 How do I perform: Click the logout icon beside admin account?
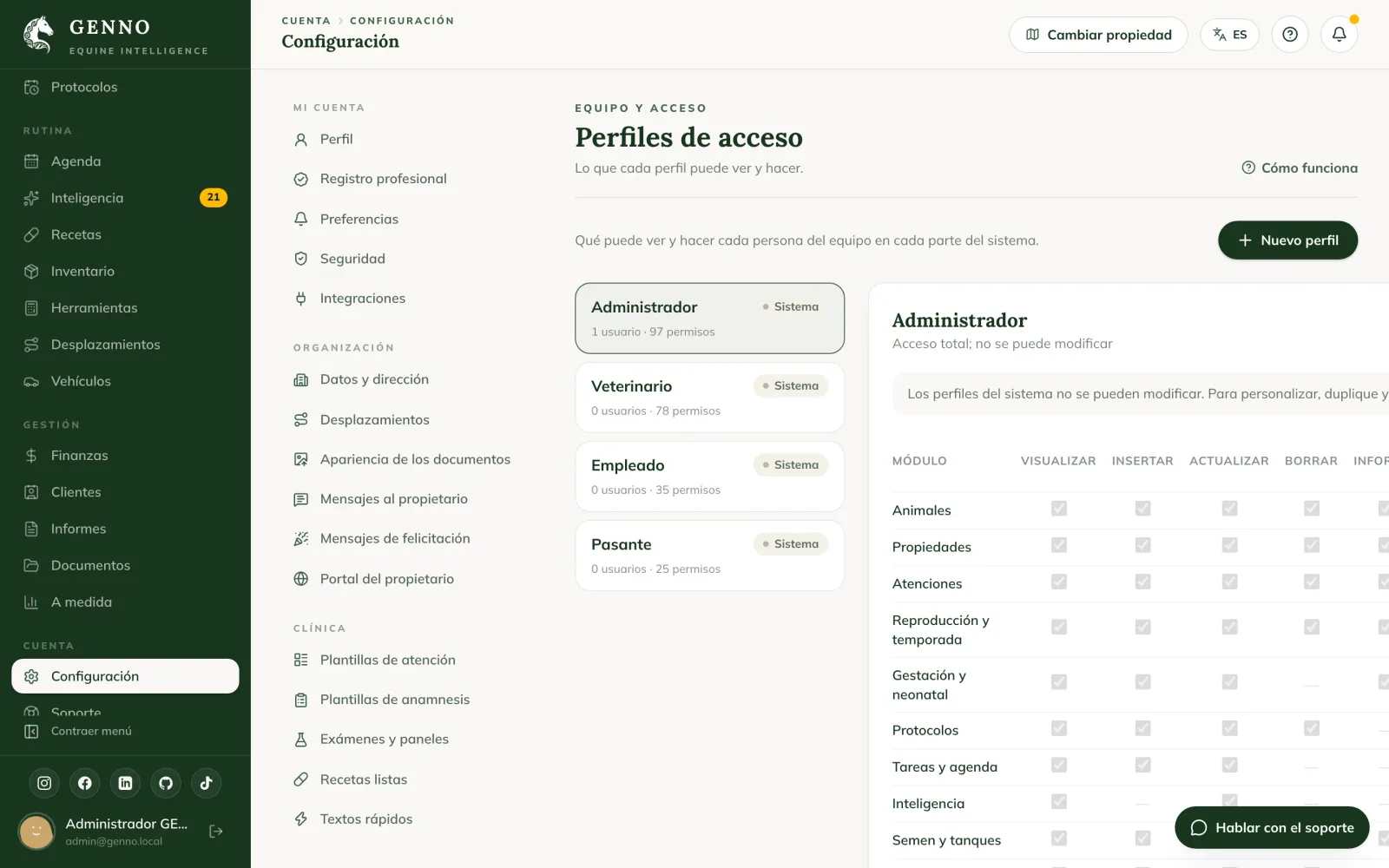click(216, 832)
